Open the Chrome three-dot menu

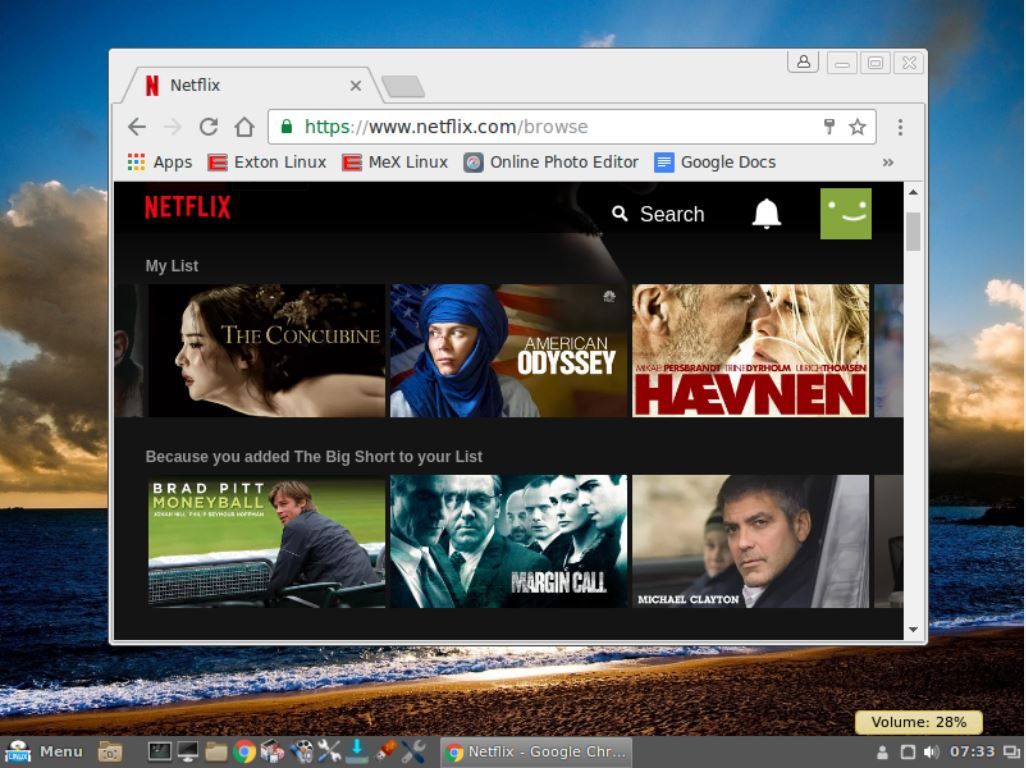coord(900,127)
